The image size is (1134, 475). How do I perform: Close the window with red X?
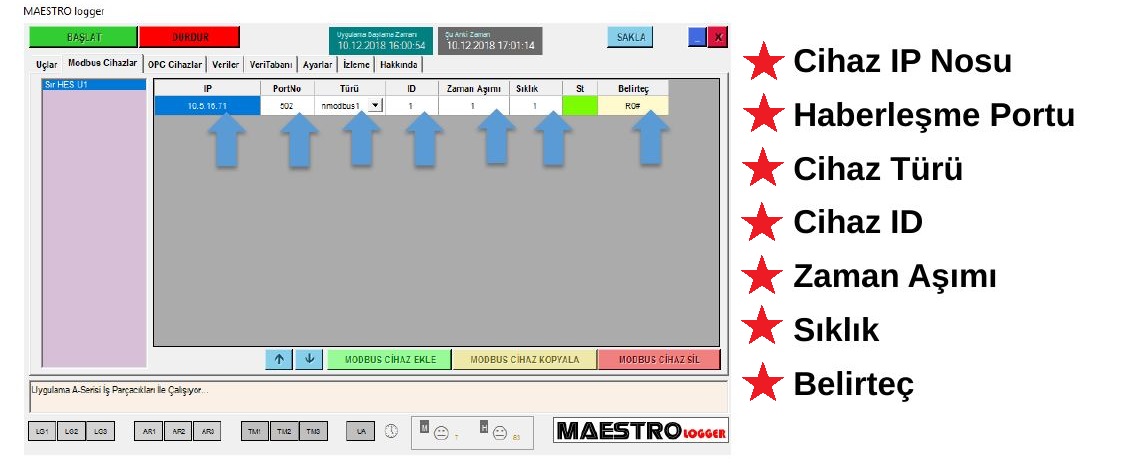point(717,38)
